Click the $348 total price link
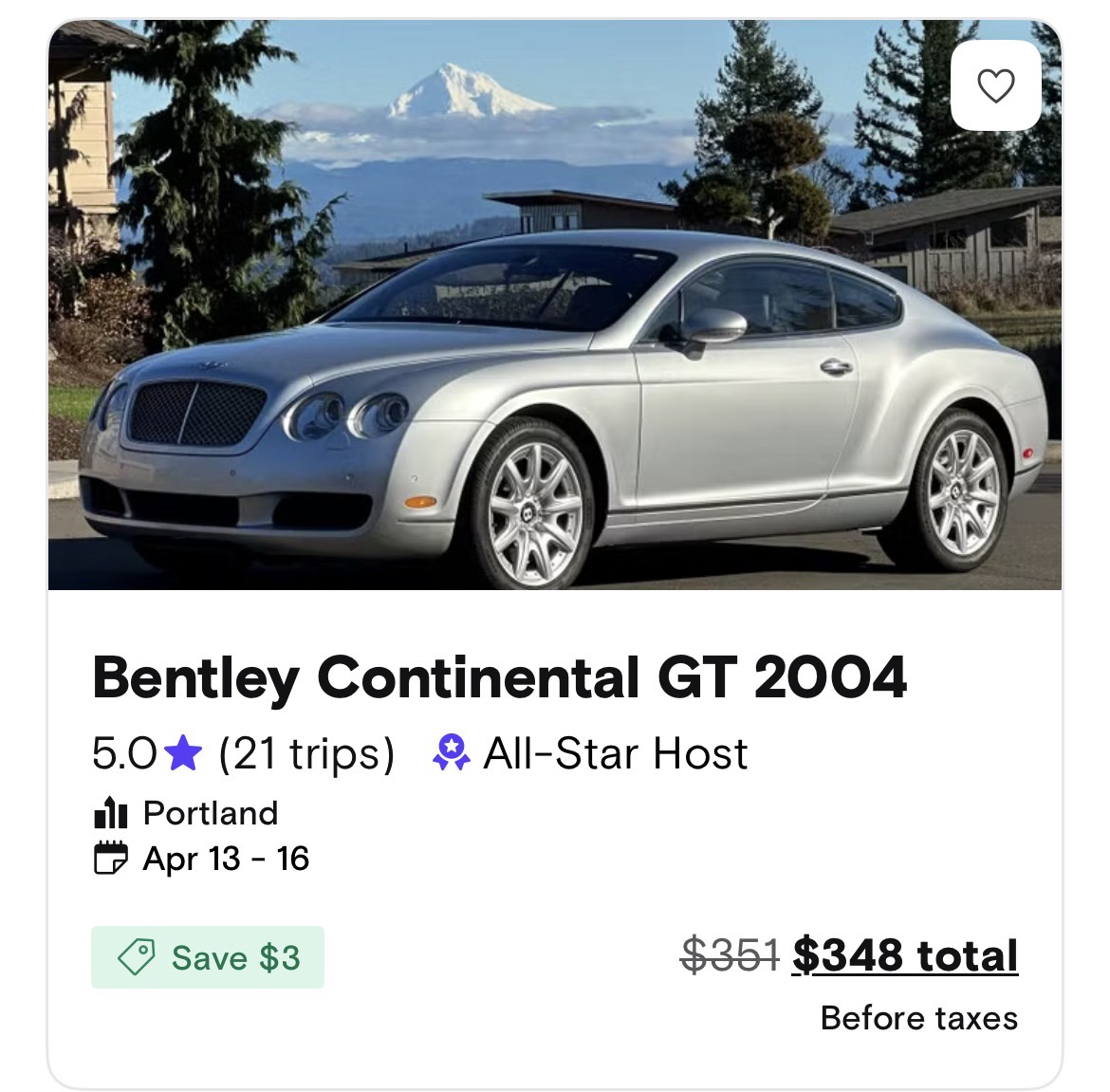The width and height of the screenshot is (1110, 1092). [x=904, y=954]
